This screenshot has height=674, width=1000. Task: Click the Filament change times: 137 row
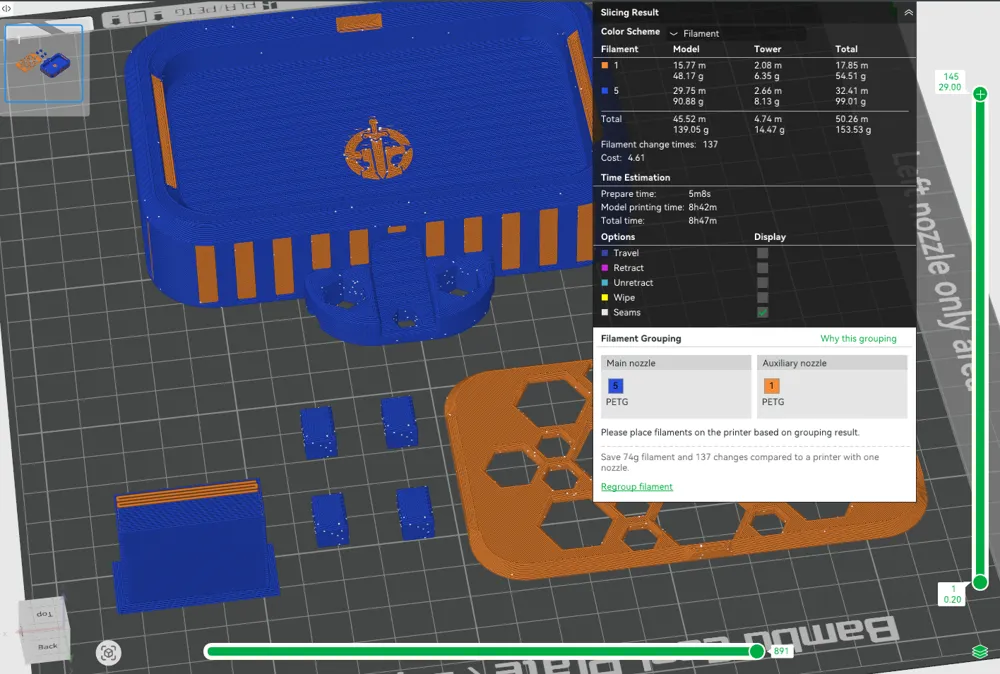tap(659, 145)
